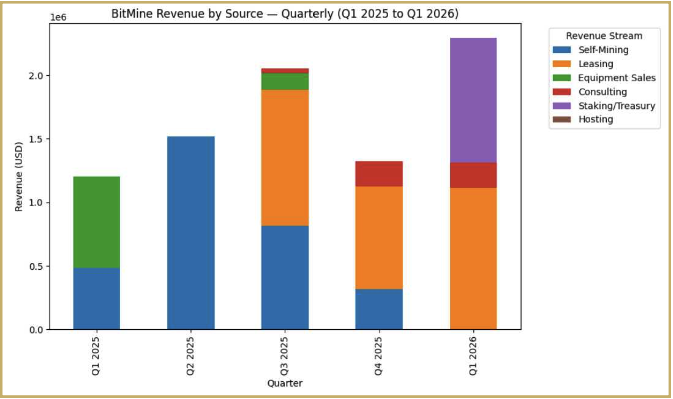
Task: Click the Consulting red legend swatch
Action: (562, 92)
